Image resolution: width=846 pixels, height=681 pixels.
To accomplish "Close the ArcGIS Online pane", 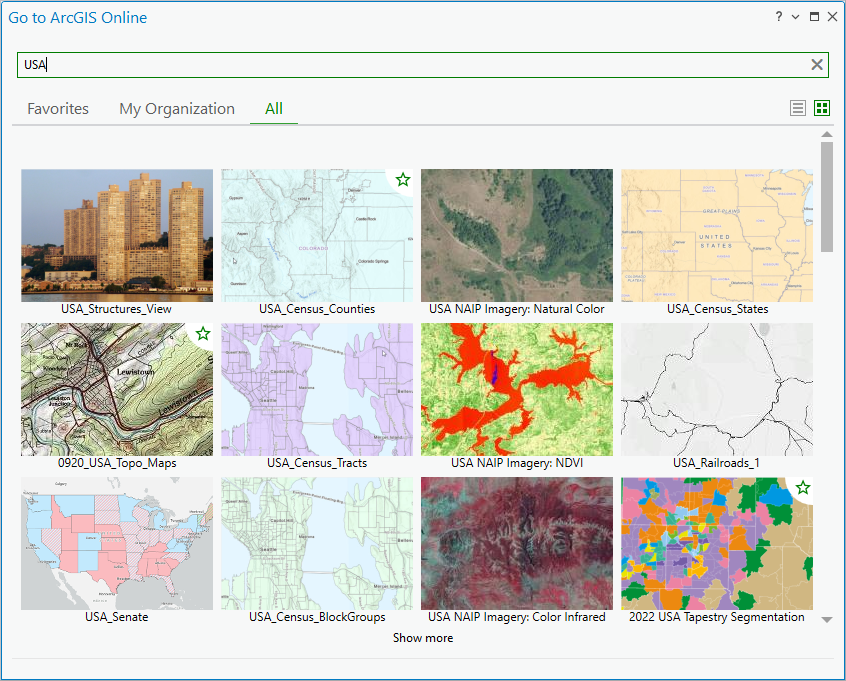I will [x=833, y=17].
